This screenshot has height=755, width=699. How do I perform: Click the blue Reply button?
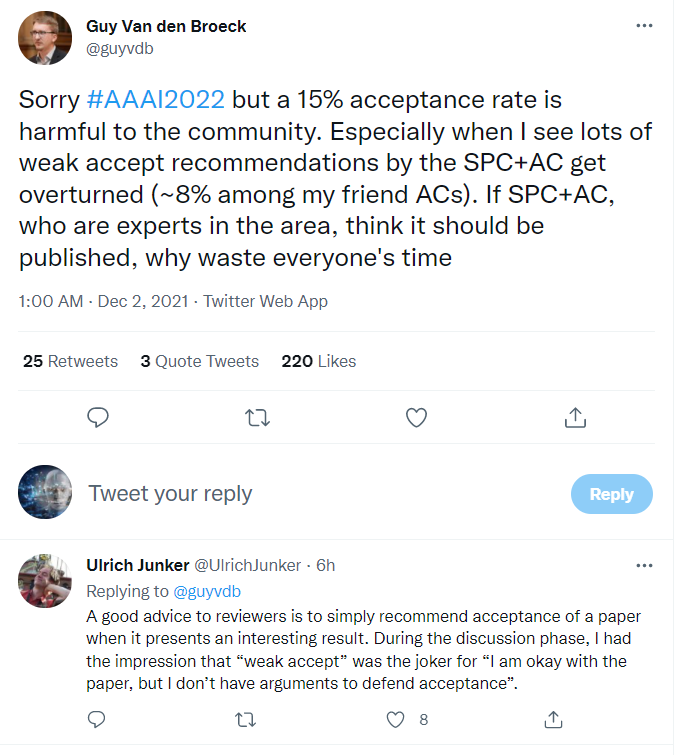[x=611, y=494]
